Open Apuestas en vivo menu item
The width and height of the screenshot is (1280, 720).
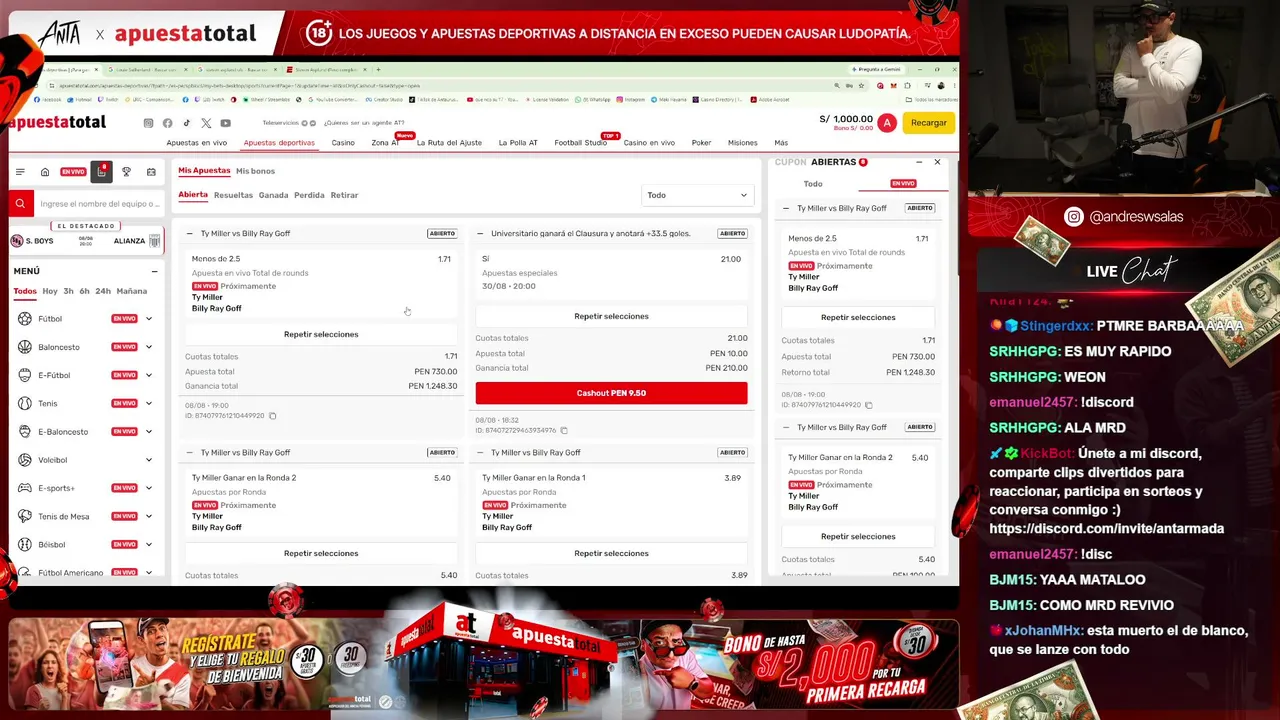[196, 143]
